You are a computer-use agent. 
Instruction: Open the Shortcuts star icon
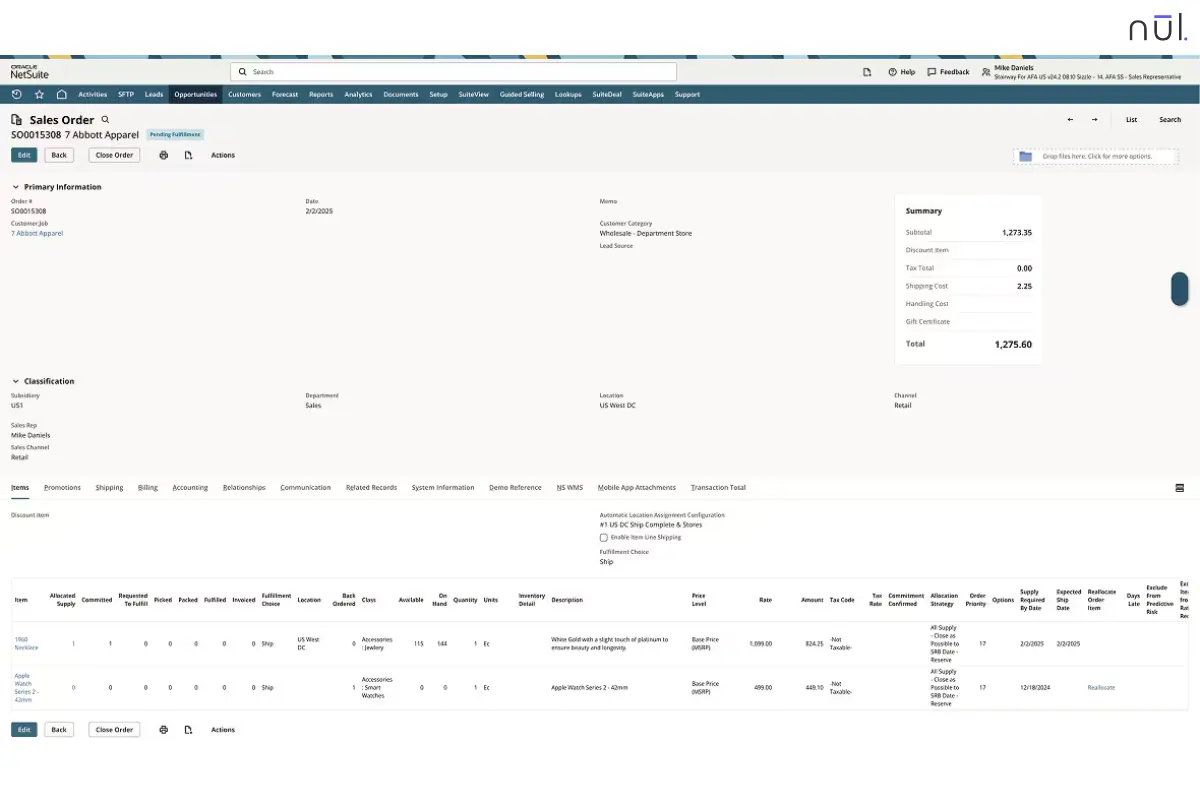(39, 94)
